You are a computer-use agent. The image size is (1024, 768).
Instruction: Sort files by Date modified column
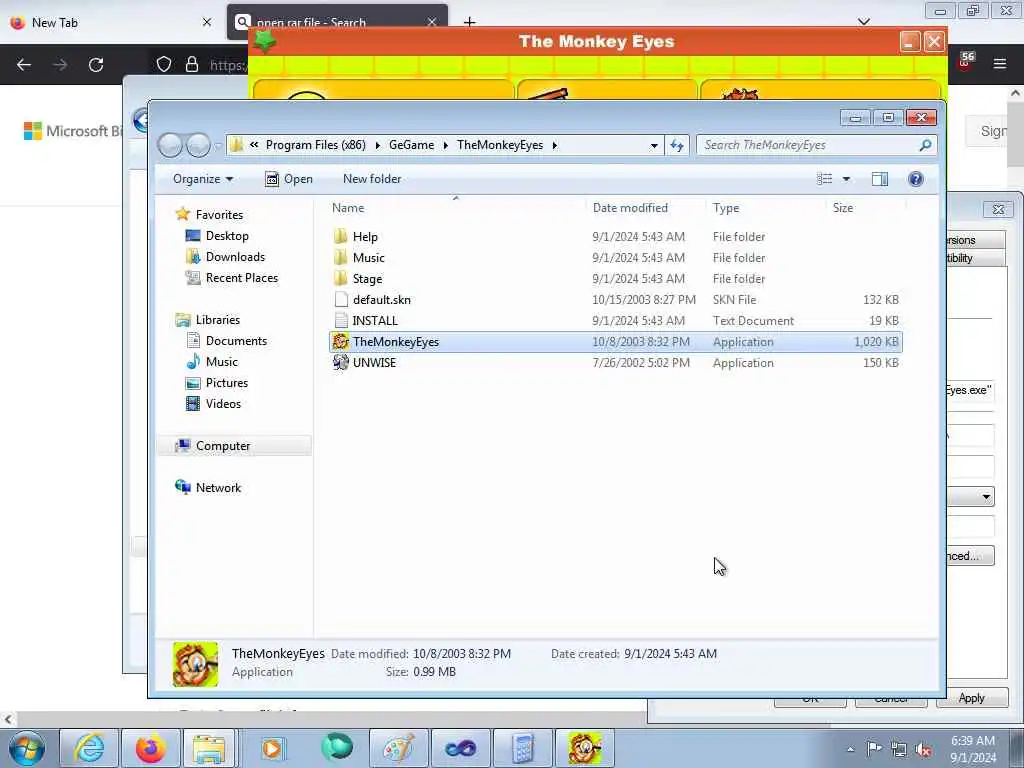630,208
